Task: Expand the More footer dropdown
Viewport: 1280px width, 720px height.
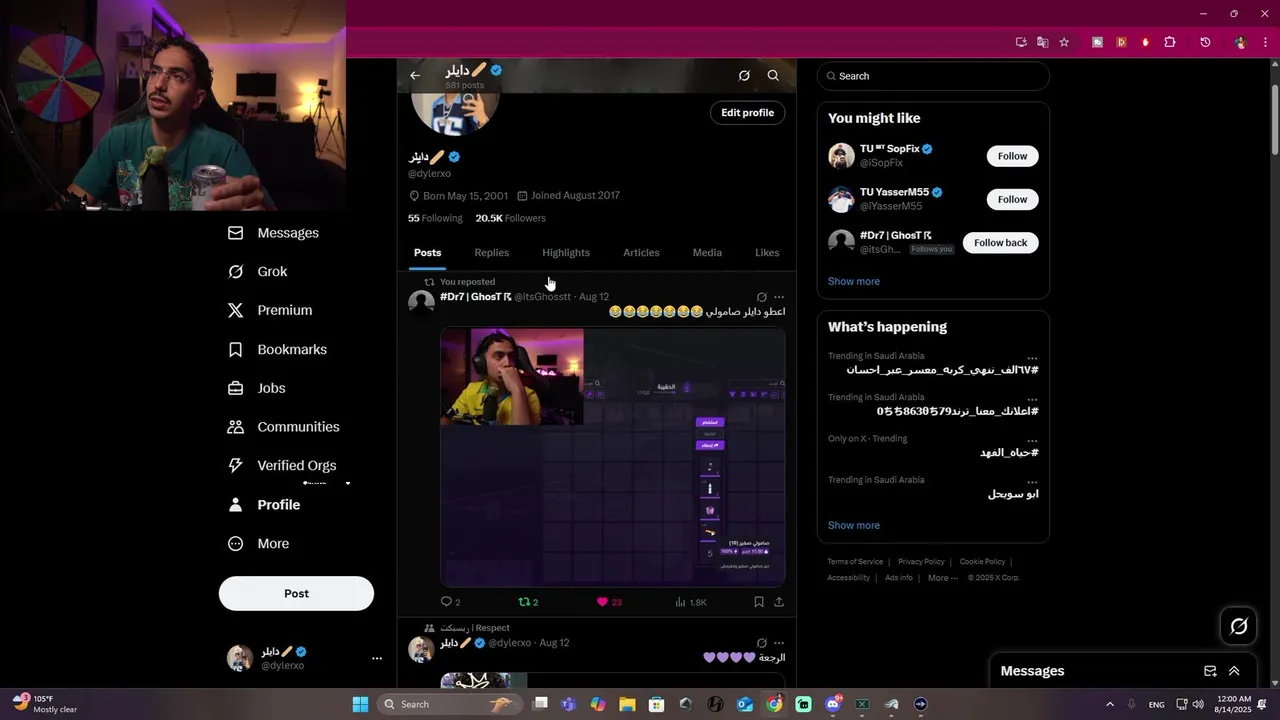Action: pyautogui.click(x=943, y=578)
